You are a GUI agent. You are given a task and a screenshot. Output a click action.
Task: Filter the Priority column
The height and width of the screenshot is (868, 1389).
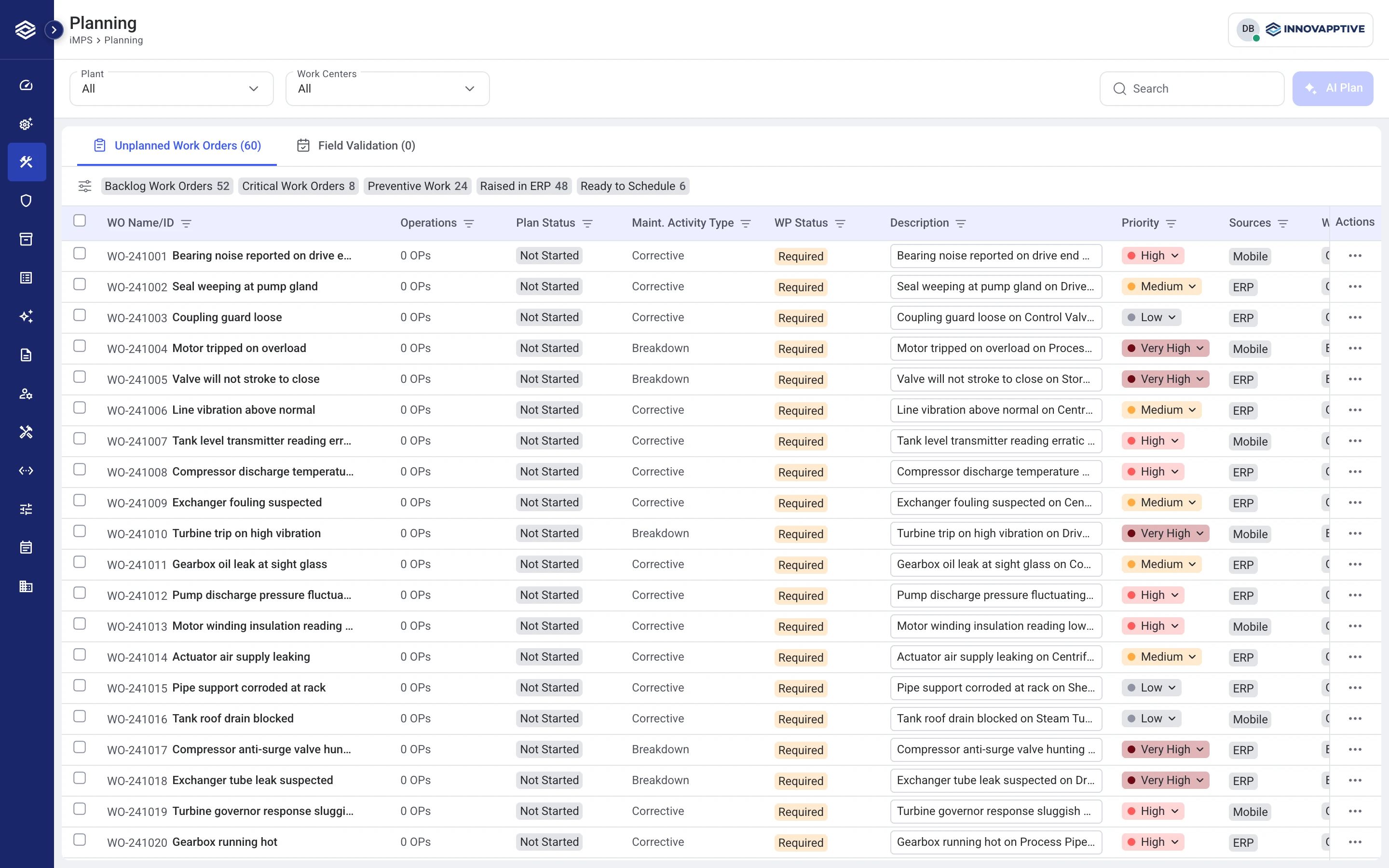click(1171, 223)
